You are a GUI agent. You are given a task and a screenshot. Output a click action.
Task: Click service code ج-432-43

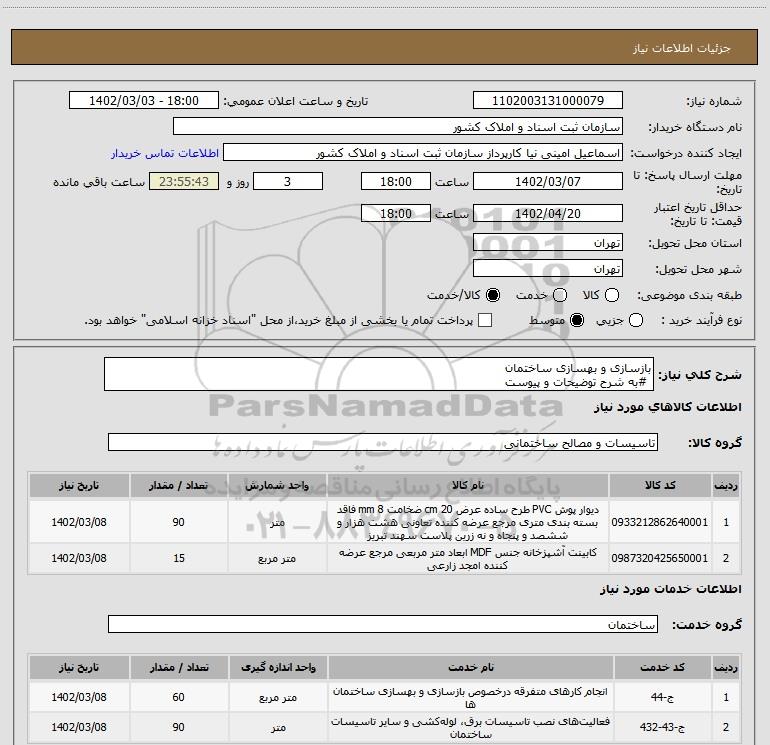662,727
